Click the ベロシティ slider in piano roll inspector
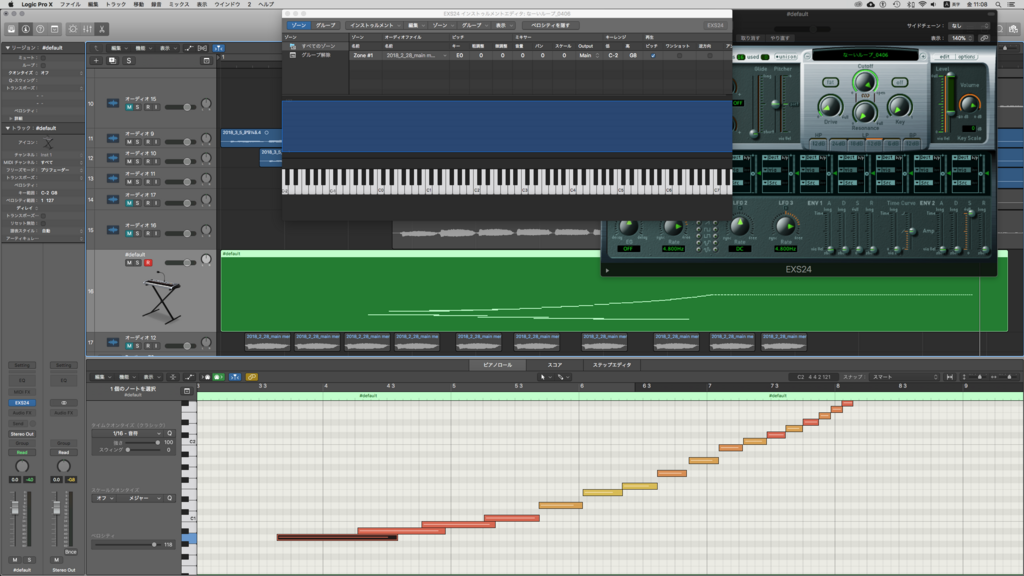This screenshot has width=1024, height=576. click(127, 544)
